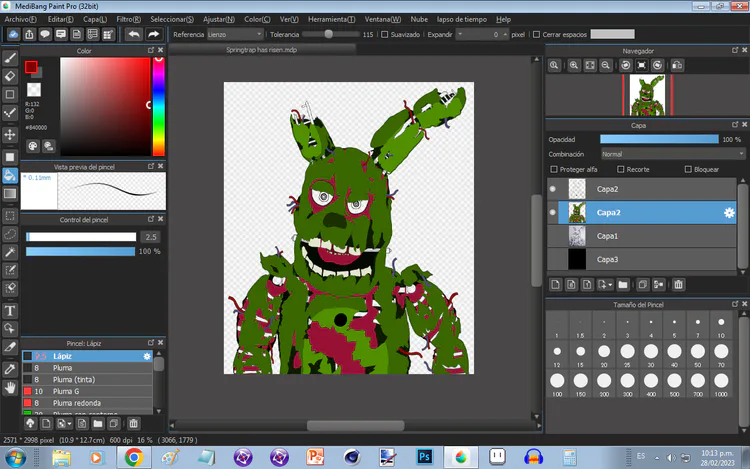This screenshot has height=469, width=750.
Task: Open the Capa menu
Action: click(x=95, y=19)
